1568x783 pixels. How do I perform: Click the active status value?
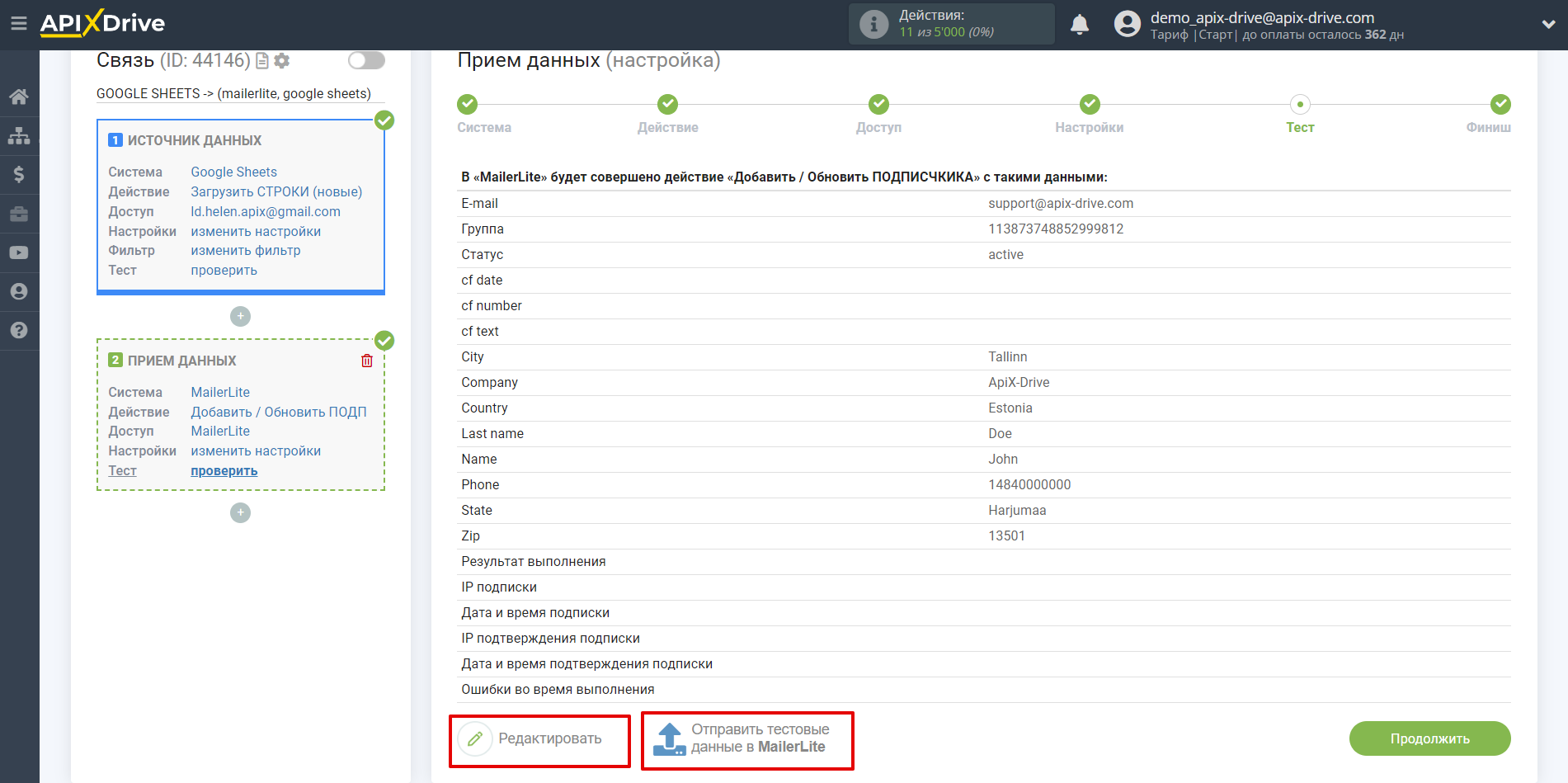point(1005,254)
